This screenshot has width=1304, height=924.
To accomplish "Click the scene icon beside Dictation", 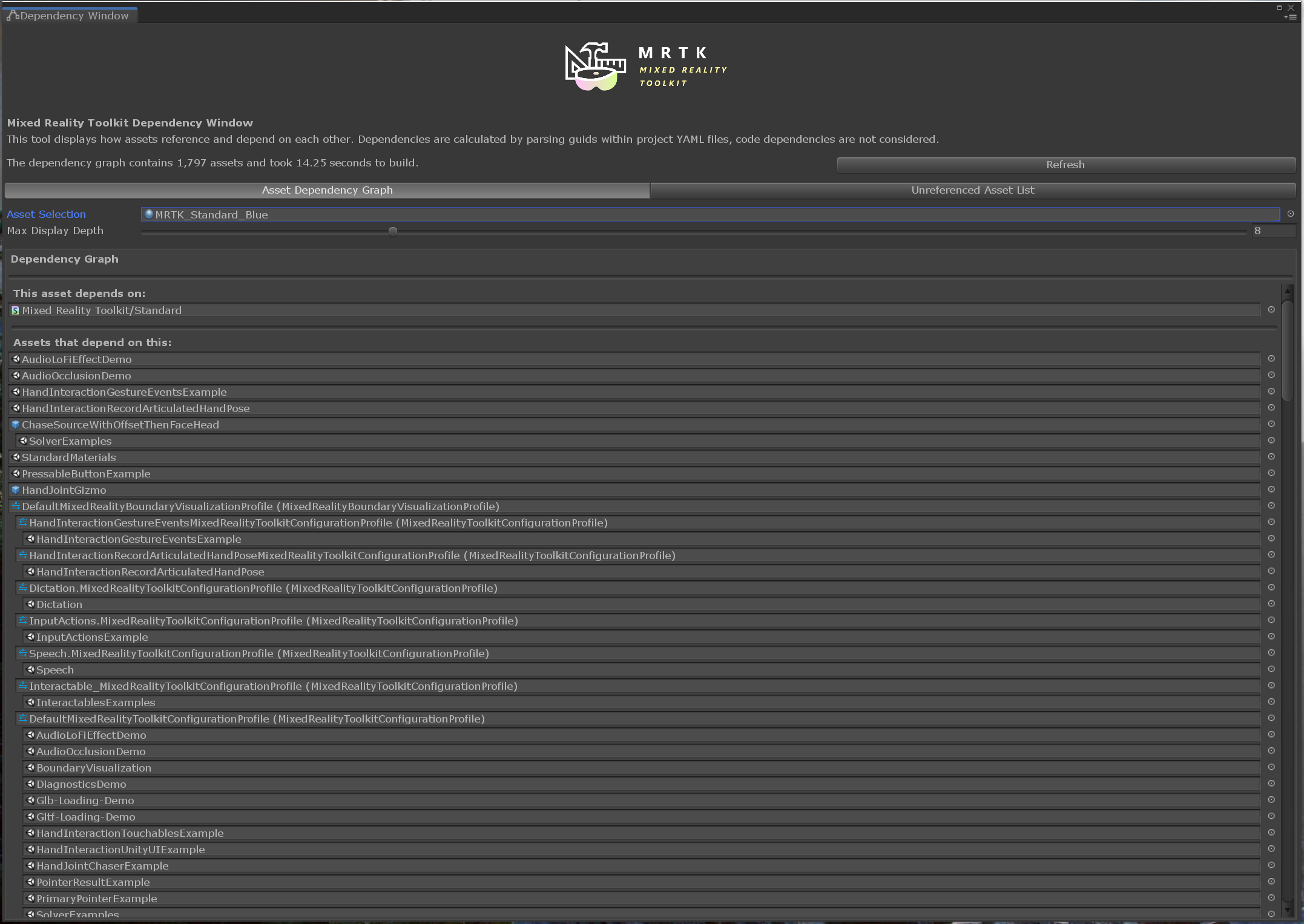I will (31, 604).
